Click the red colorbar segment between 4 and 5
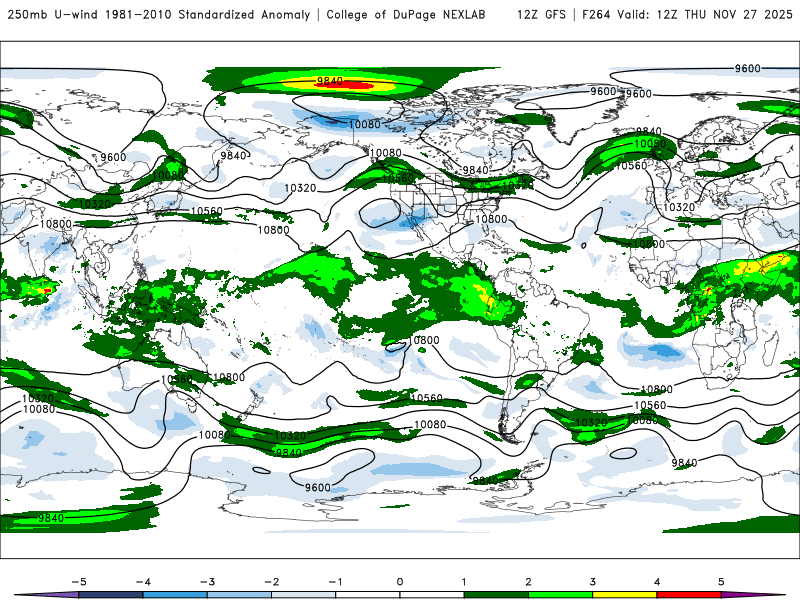 coord(688,595)
